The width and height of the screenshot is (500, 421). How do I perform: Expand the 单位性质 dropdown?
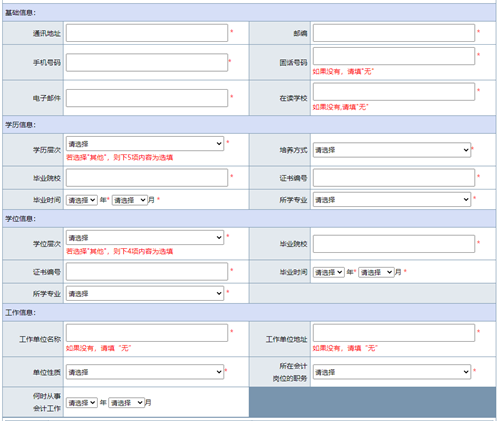(145, 372)
